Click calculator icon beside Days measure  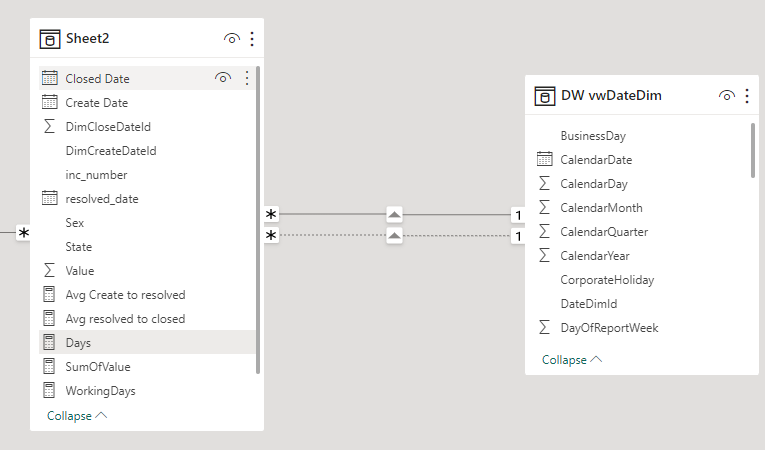[49, 342]
